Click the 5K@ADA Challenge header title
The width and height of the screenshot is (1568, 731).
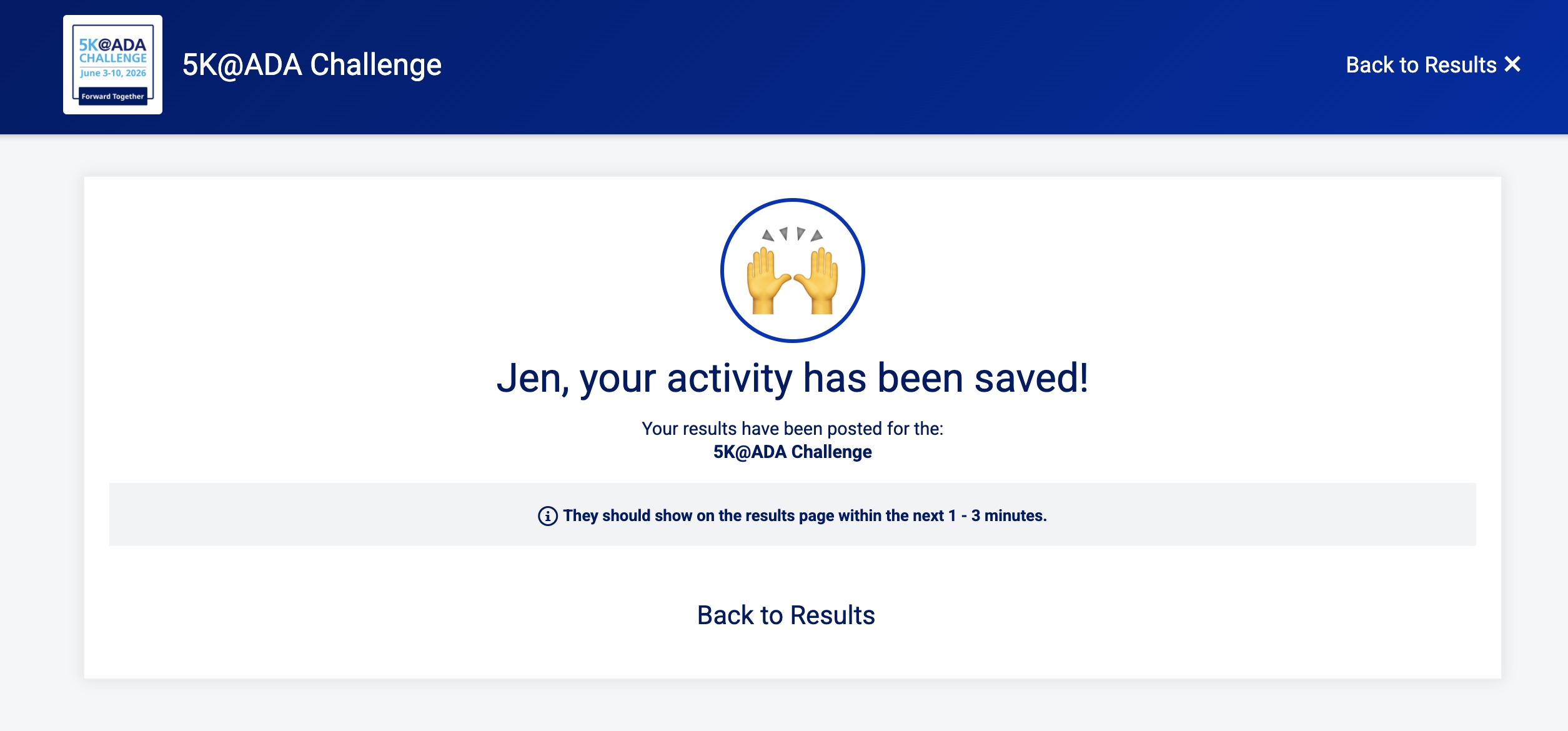[x=312, y=65]
